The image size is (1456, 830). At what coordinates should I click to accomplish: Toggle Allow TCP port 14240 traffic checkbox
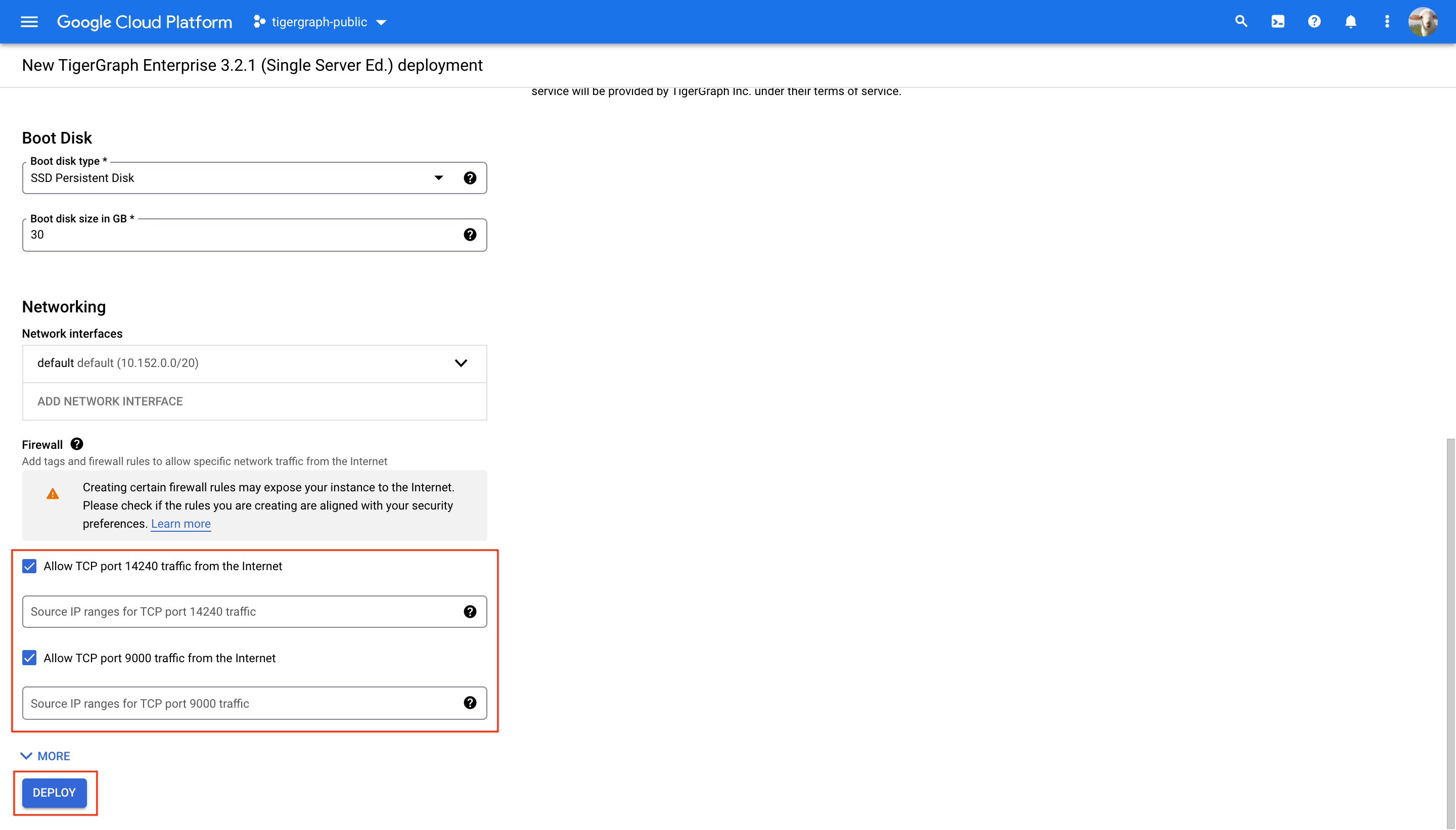(x=29, y=566)
